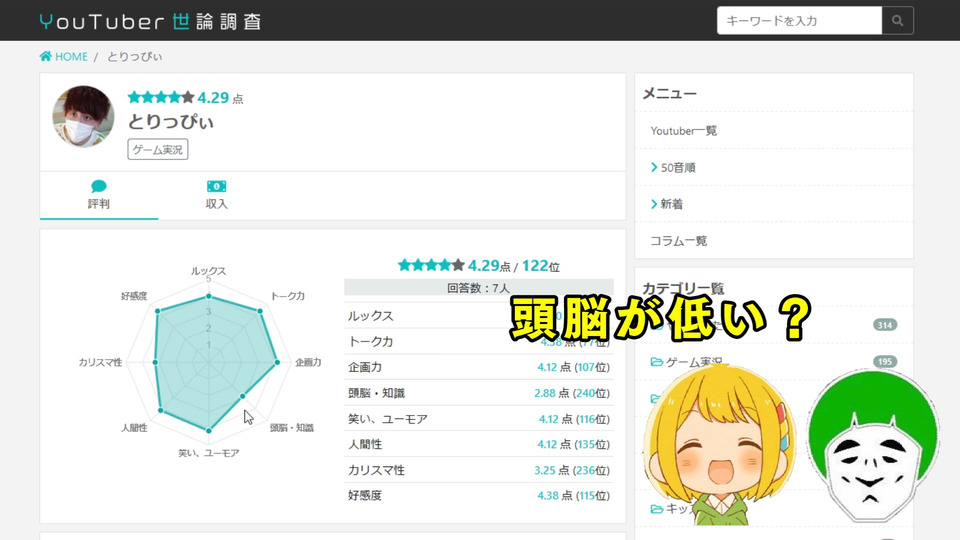Click the 好感度 radar chart axis label
Screen dimensions: 960x540
point(134,296)
